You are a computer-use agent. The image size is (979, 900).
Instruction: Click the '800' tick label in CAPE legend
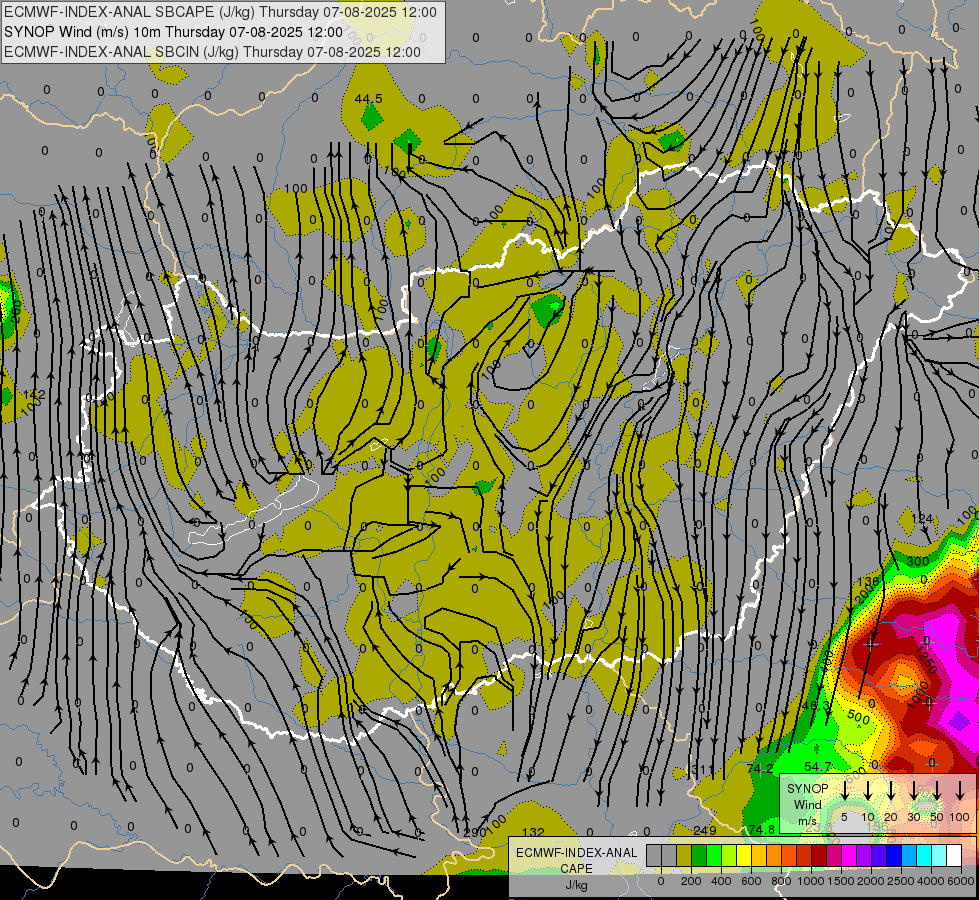click(x=781, y=881)
